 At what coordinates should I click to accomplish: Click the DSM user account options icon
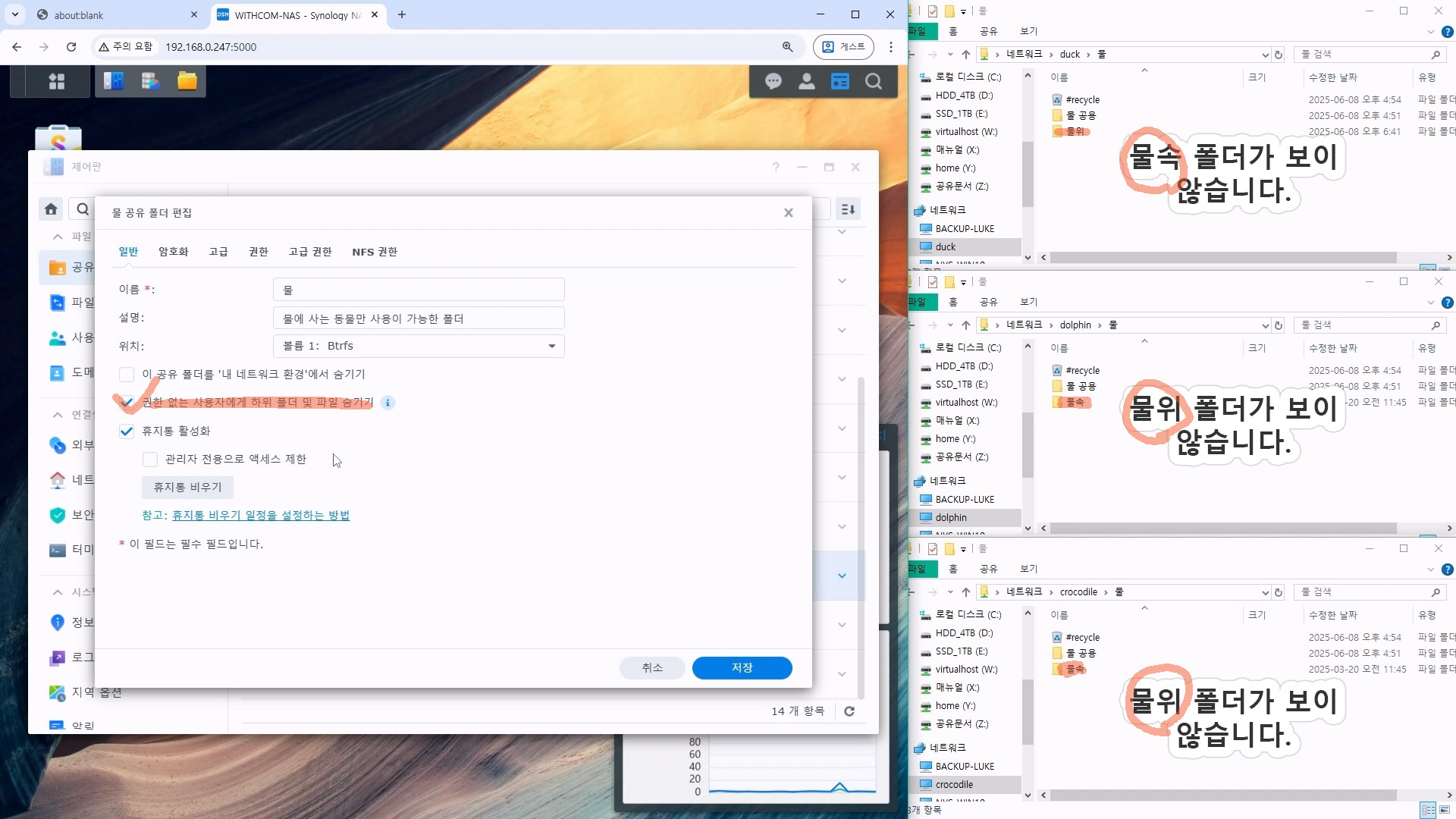point(807,81)
